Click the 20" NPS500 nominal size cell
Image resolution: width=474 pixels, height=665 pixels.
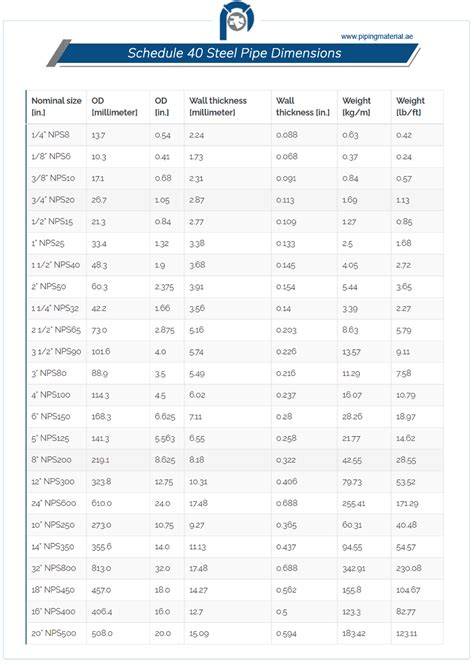click(54, 633)
